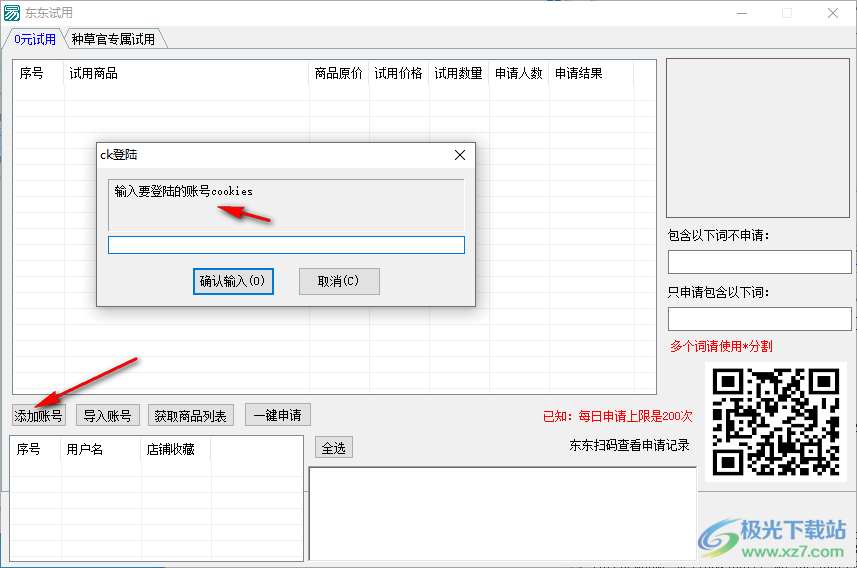Focus the cookies input field in dialog

[286, 245]
